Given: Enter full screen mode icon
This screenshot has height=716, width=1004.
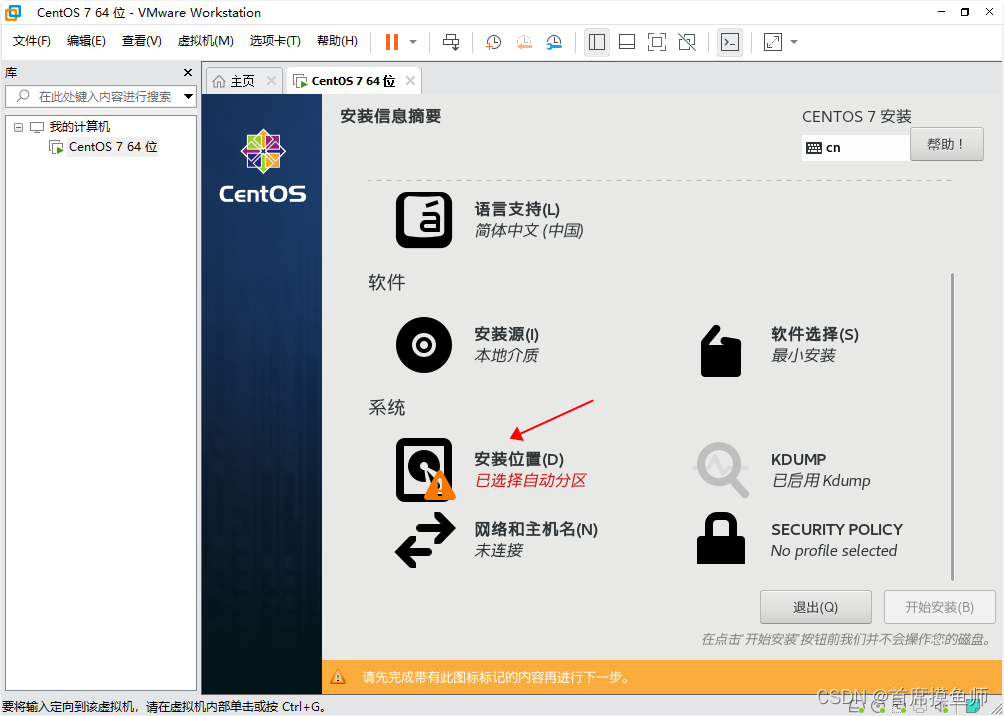Looking at the screenshot, I should (x=656, y=42).
